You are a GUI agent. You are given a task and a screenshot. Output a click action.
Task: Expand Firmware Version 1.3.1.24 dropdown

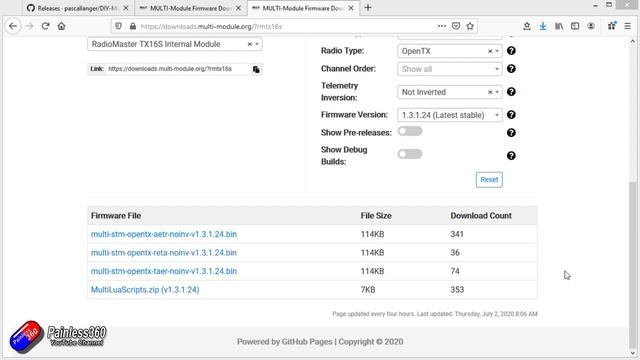(x=450, y=115)
